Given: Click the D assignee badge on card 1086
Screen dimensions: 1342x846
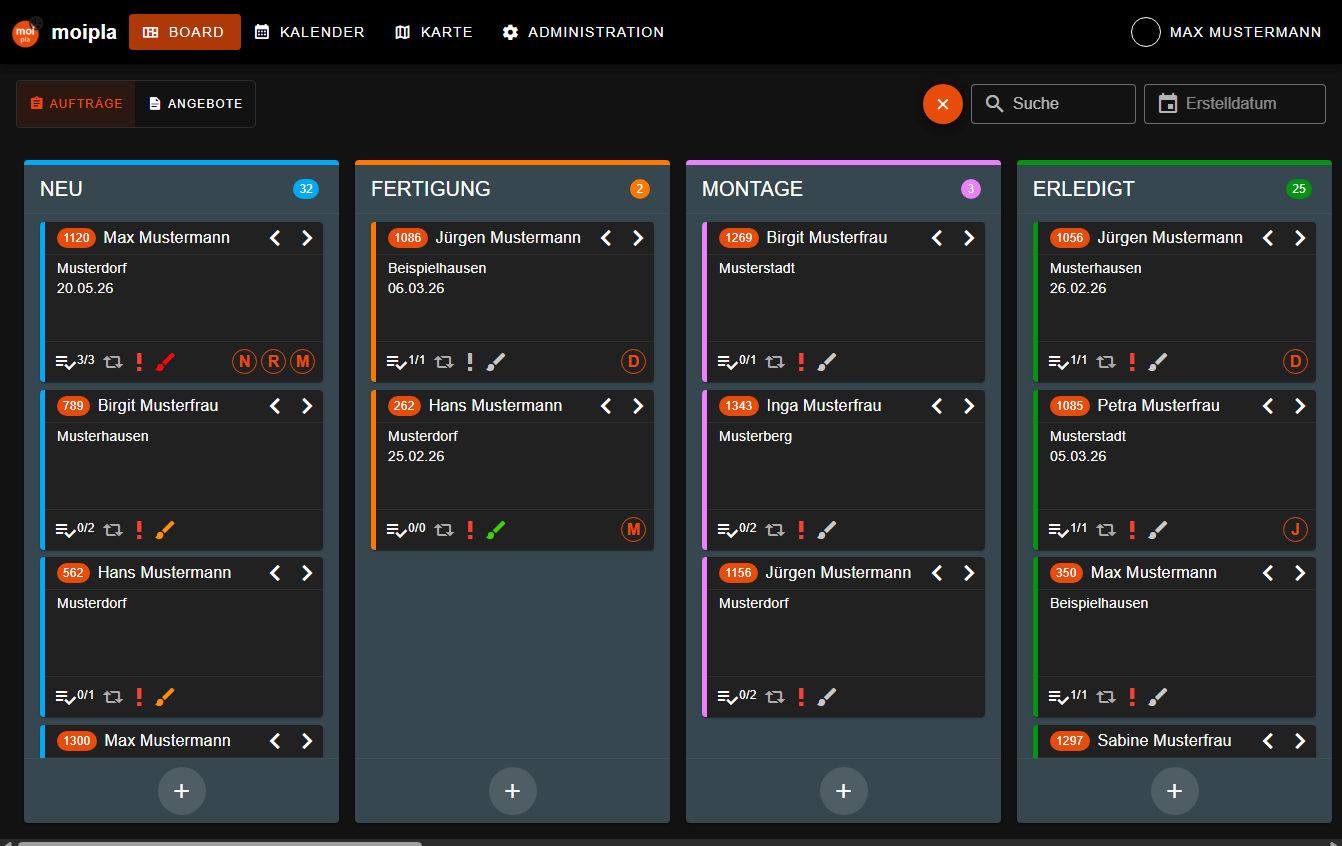Looking at the screenshot, I should point(633,362).
